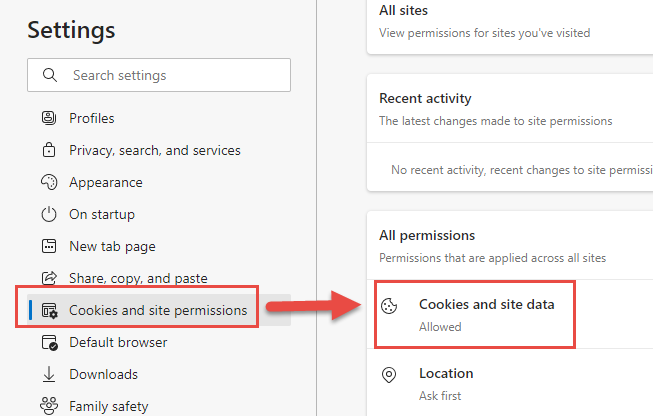Click the On startup power icon

tap(49, 214)
